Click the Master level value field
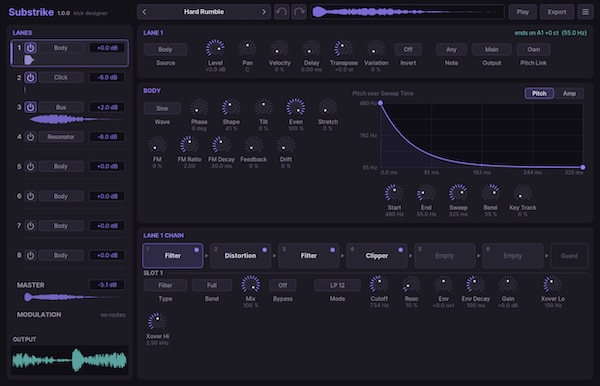 coord(107,285)
